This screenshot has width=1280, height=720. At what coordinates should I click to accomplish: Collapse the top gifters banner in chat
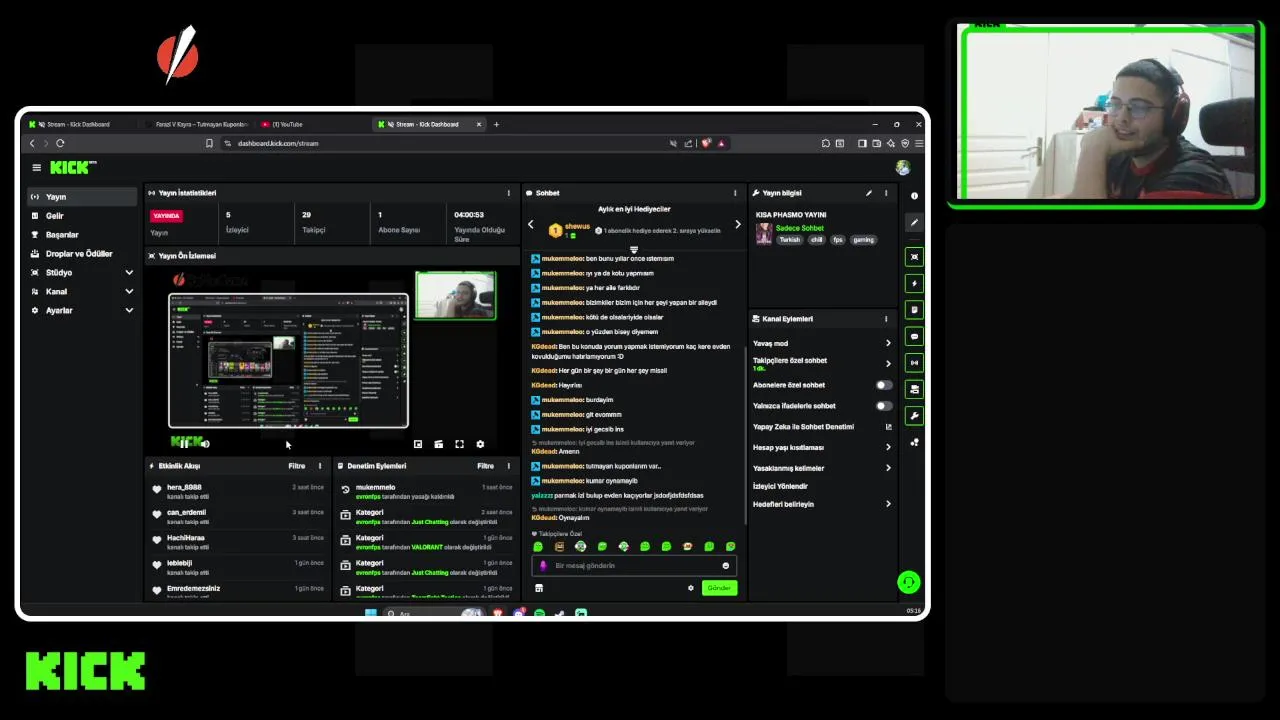click(x=633, y=249)
